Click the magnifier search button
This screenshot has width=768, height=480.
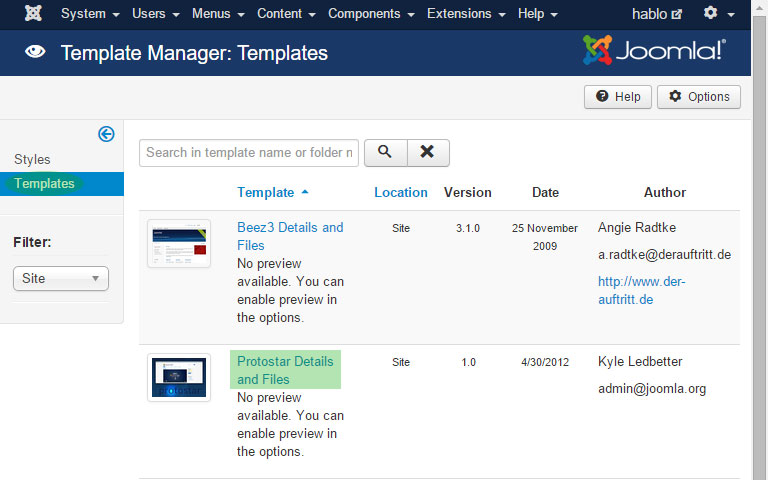385,153
